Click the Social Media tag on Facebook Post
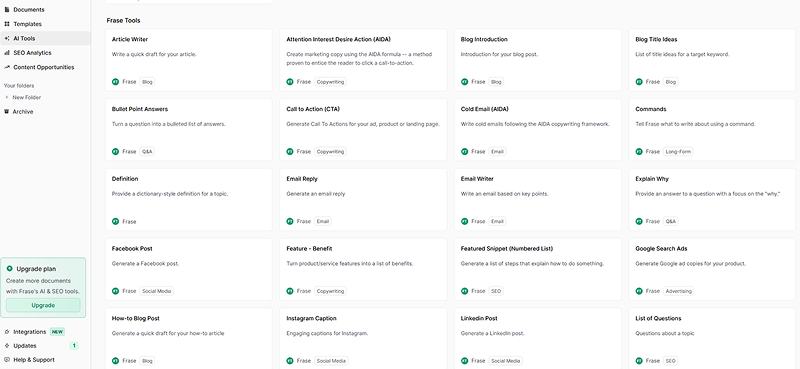The width and height of the screenshot is (800, 369). 157,291
